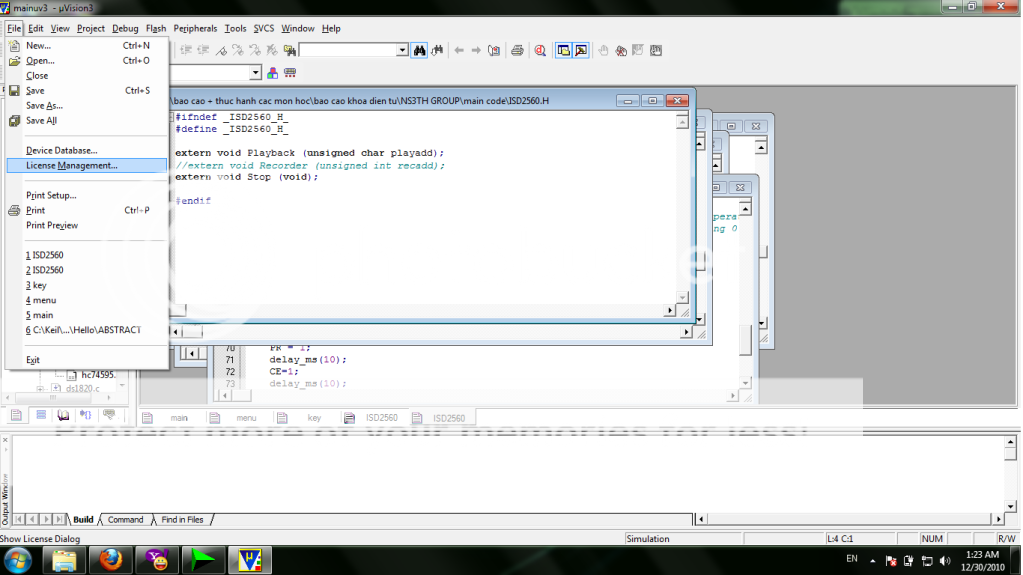The width and height of the screenshot is (1023, 575).
Task: Open Firefox from the taskbar
Action: [110, 559]
